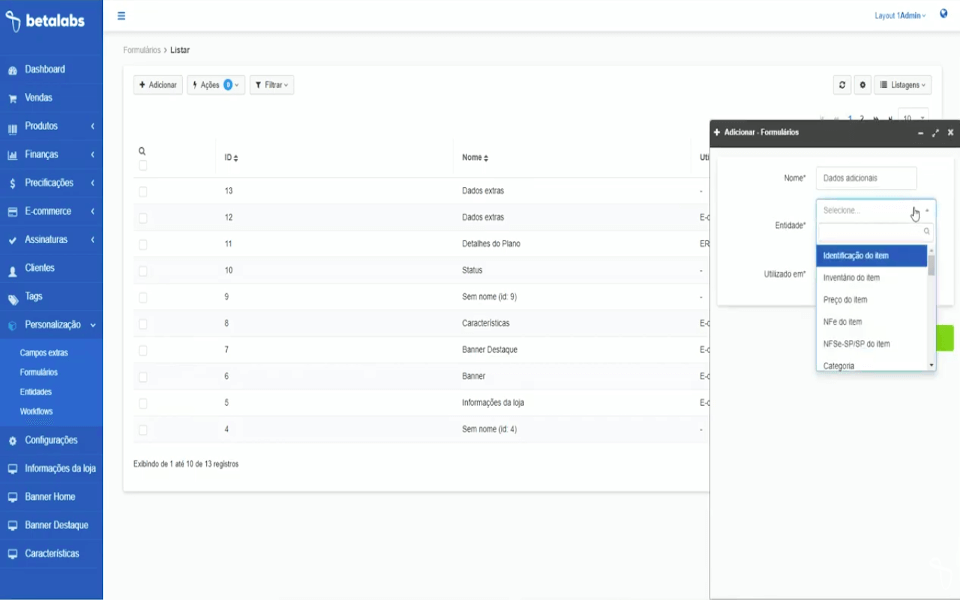Select NFe do item option
Viewport: 960px width, 600px height.
point(871,322)
